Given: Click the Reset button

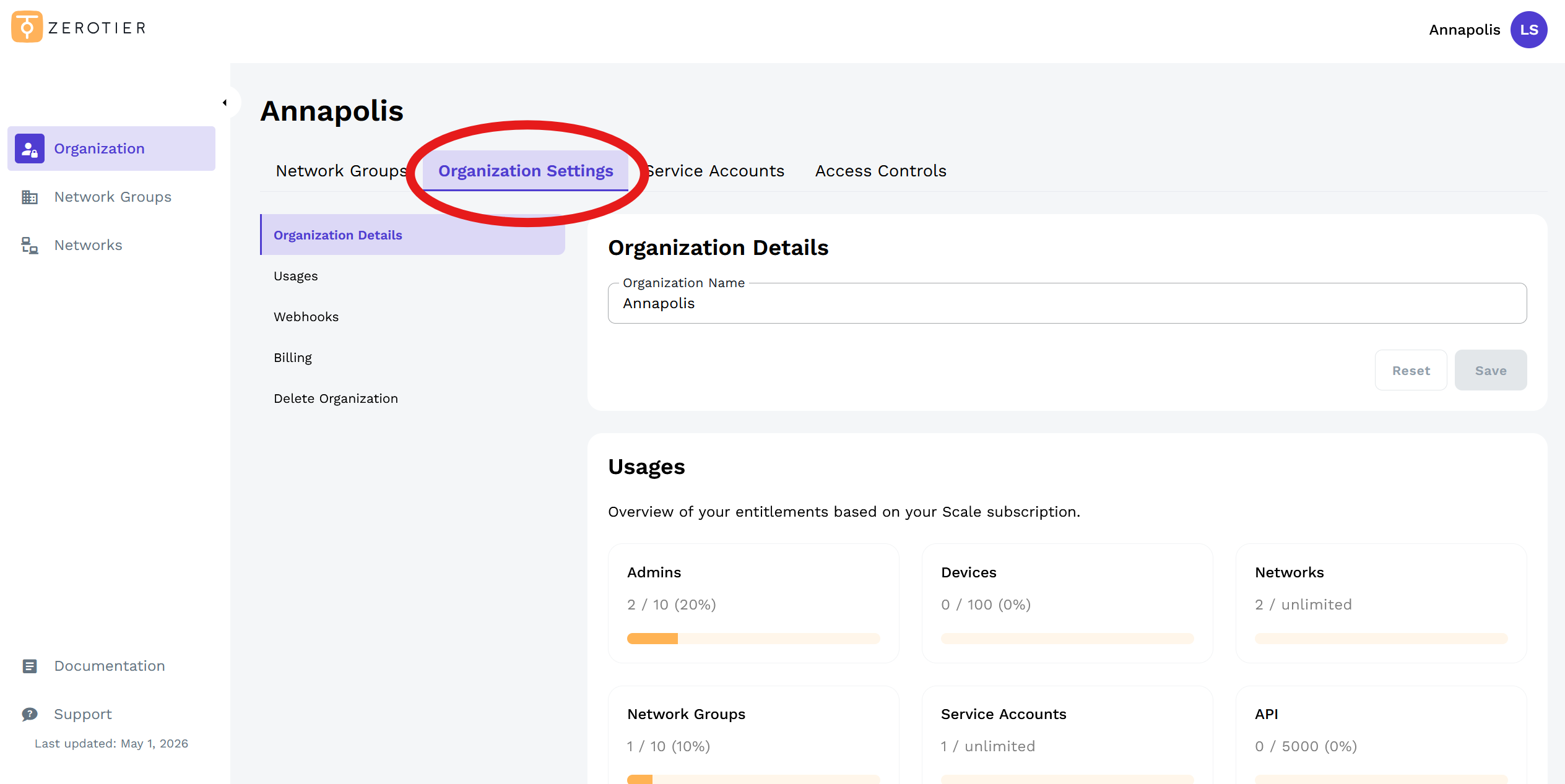Looking at the screenshot, I should [1411, 370].
